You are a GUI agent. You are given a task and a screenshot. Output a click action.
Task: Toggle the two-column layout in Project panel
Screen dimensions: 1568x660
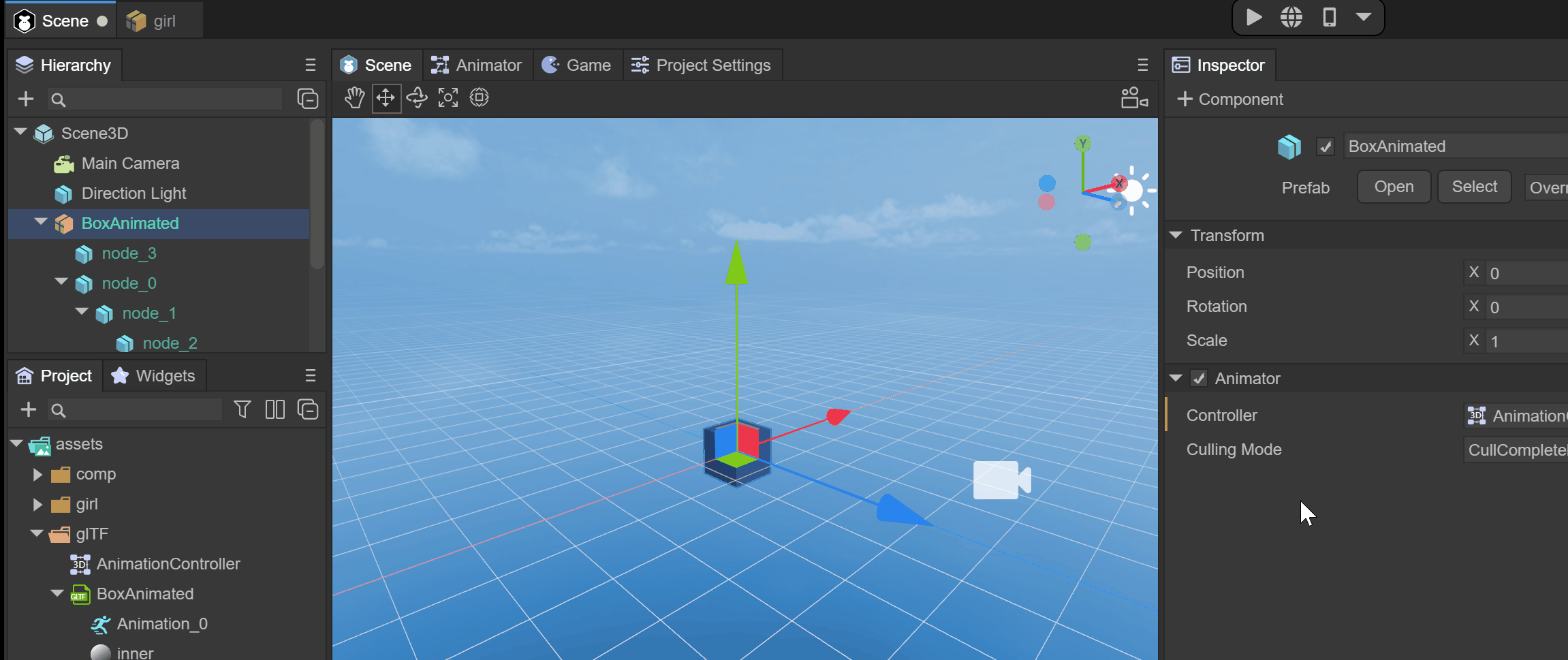(x=275, y=409)
